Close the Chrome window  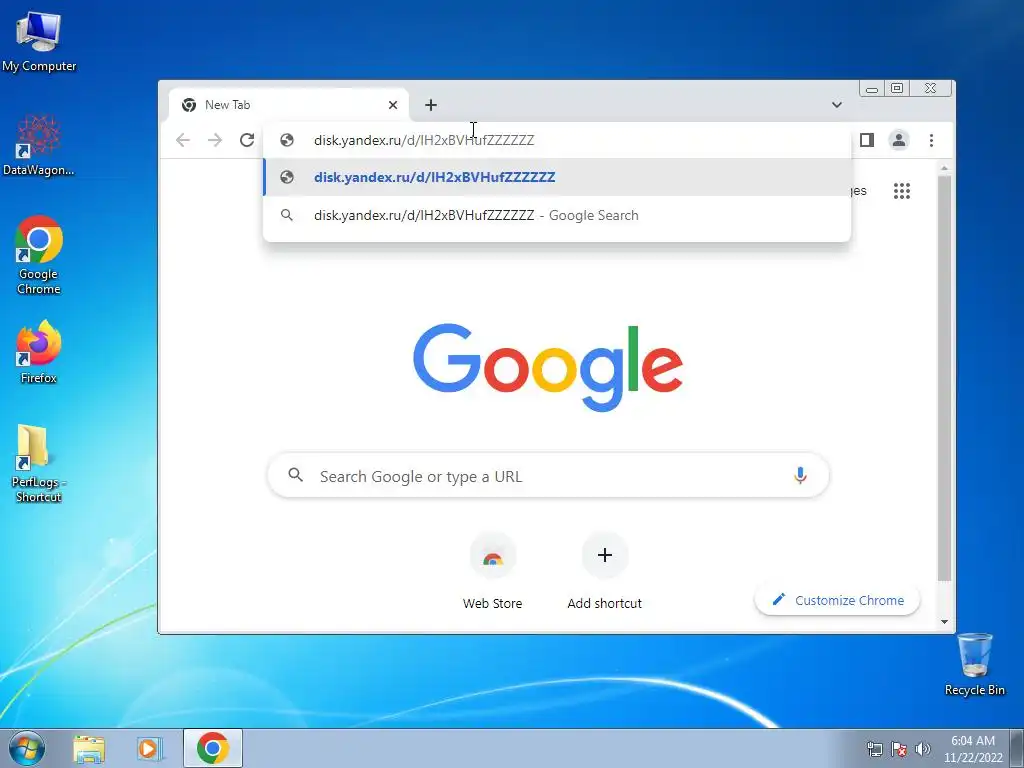point(931,88)
